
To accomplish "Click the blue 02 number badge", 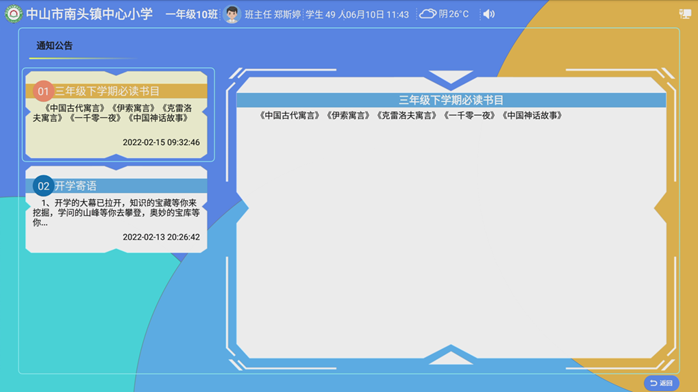I will click(43, 186).
